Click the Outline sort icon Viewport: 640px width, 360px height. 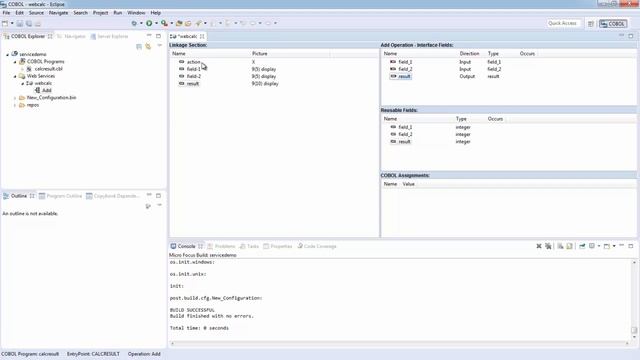click(148, 206)
